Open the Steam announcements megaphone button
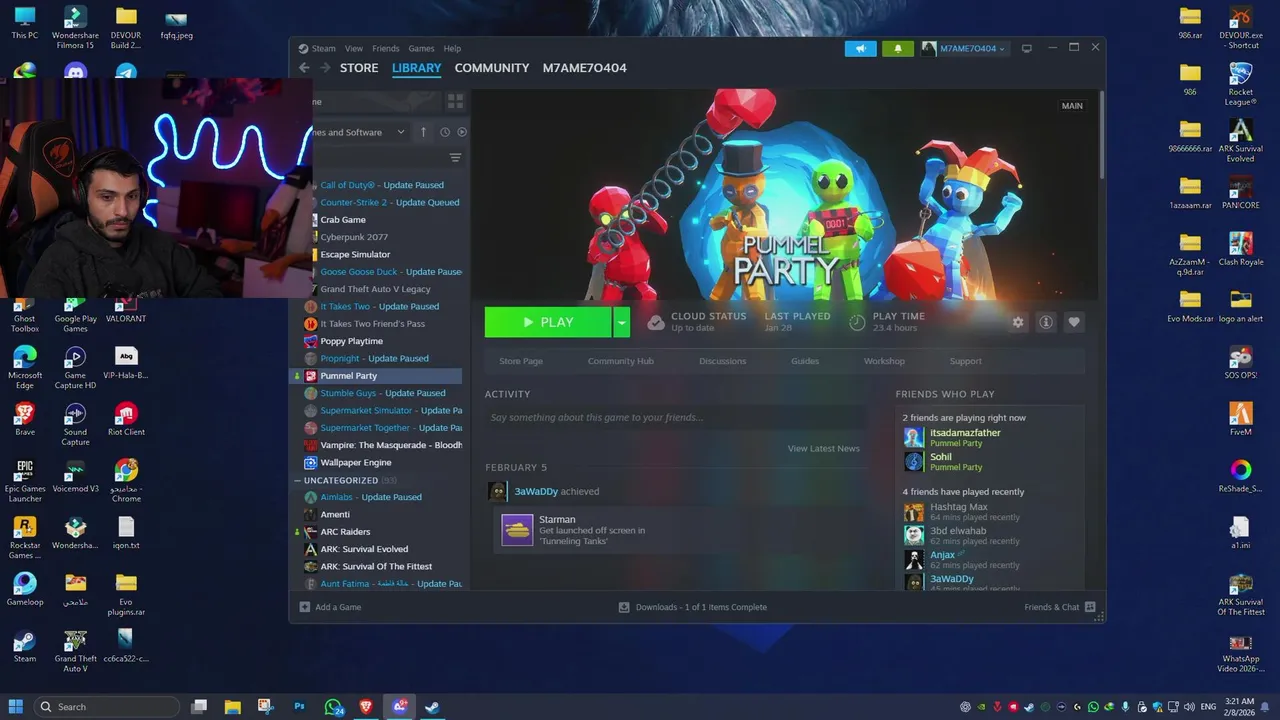Image resolution: width=1280 pixels, height=720 pixels. 860,48
